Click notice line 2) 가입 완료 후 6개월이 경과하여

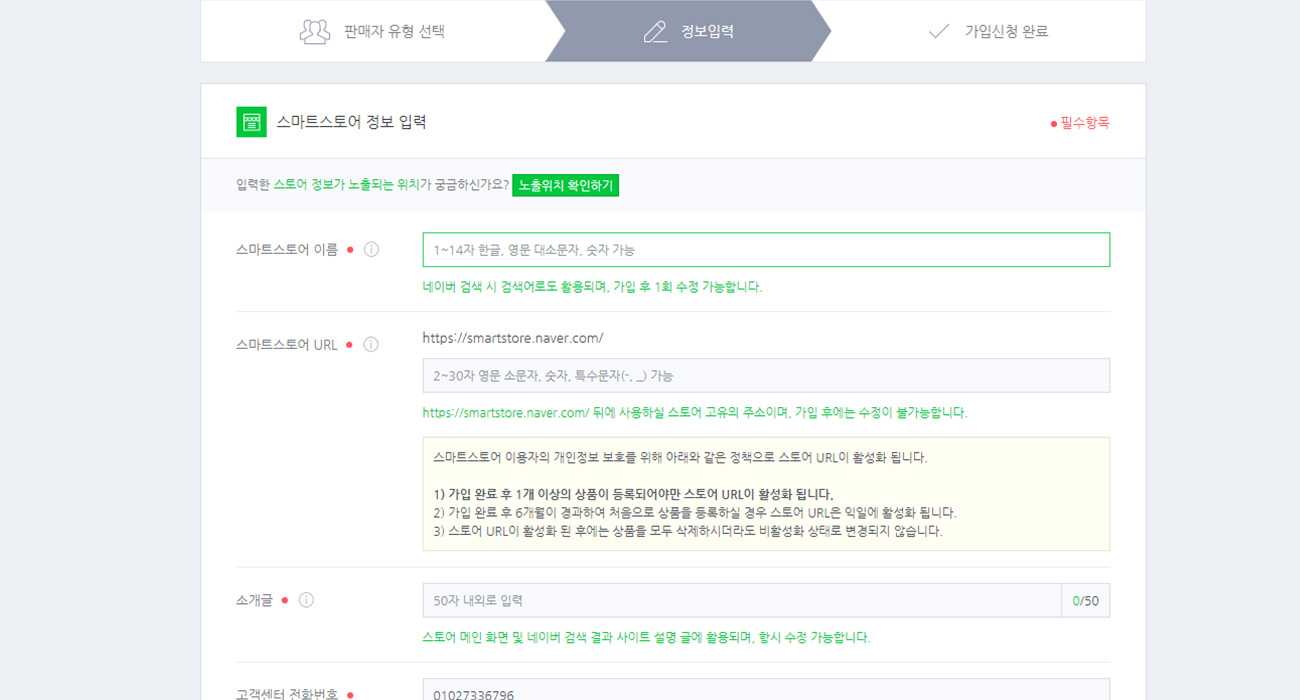[695, 512]
